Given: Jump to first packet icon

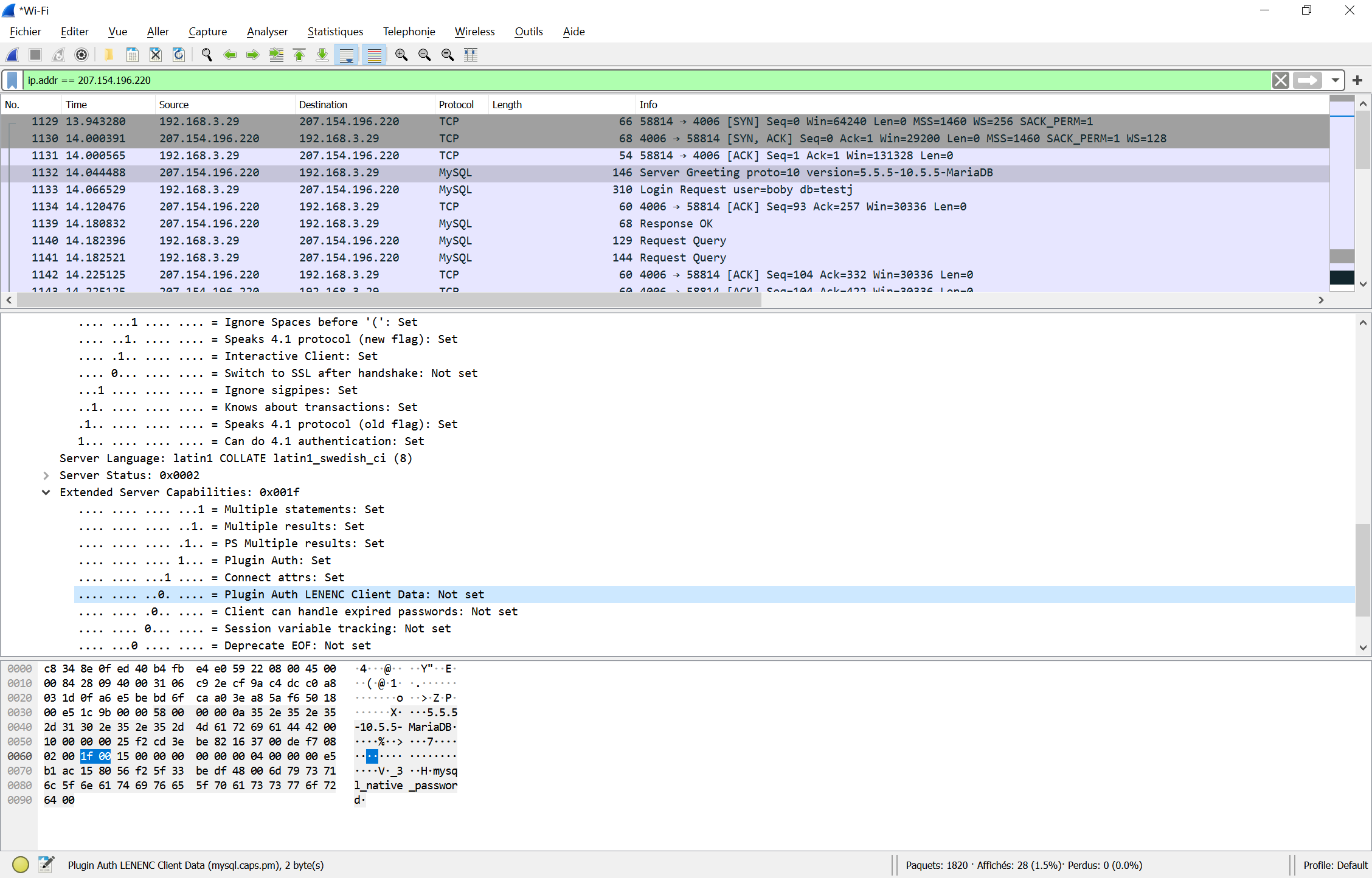Looking at the screenshot, I should (299, 55).
